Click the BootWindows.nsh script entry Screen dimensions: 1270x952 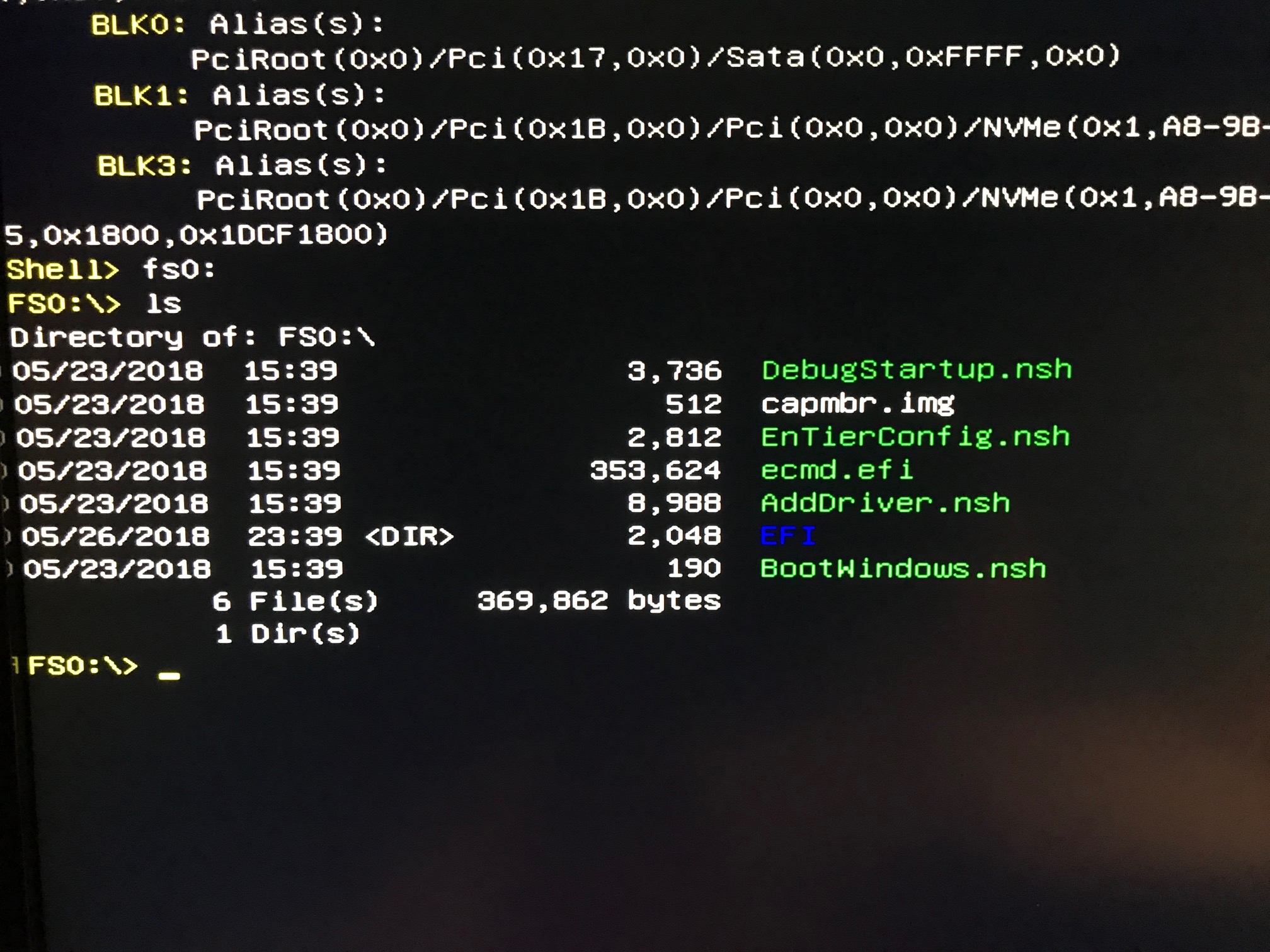[902, 569]
